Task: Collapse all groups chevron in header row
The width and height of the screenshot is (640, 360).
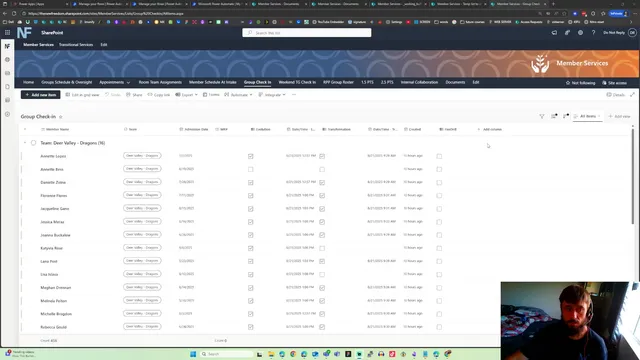Action: tap(25, 129)
